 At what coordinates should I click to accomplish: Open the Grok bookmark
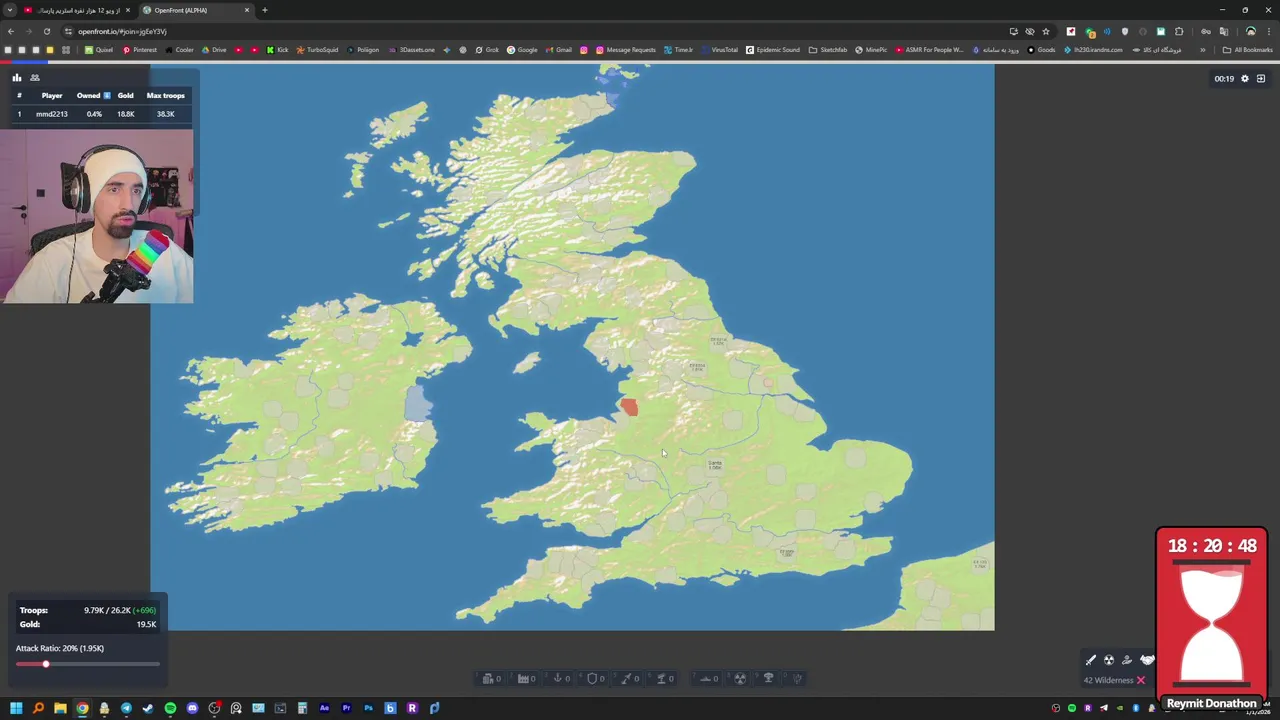pyautogui.click(x=487, y=50)
